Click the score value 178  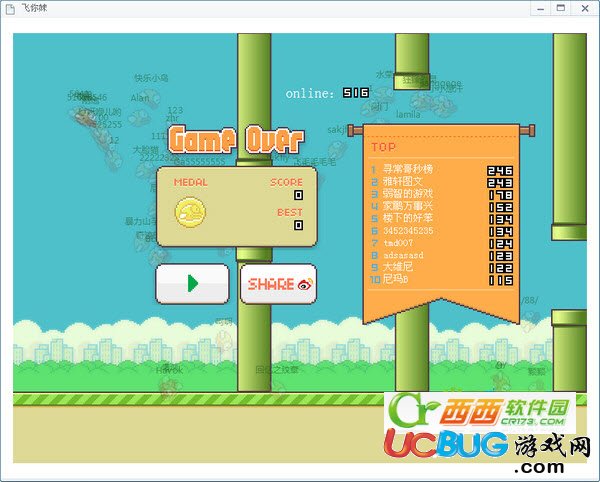501,195
